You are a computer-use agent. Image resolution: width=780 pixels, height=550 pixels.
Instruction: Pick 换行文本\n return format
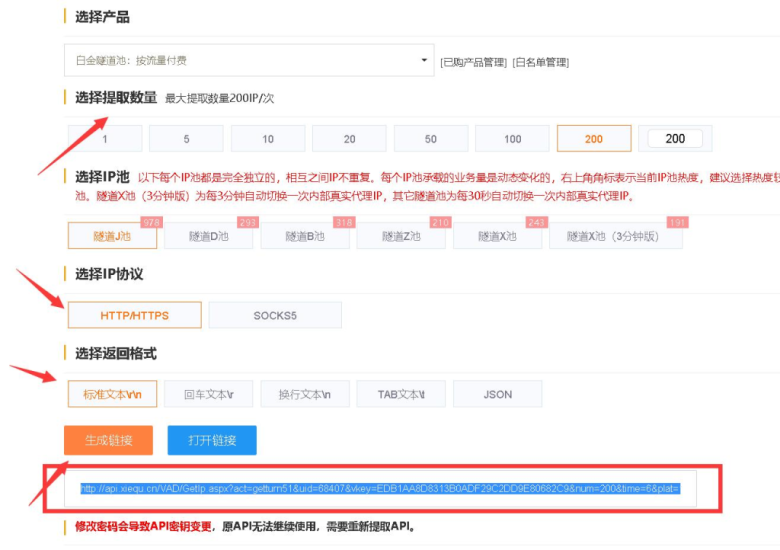[x=305, y=394]
